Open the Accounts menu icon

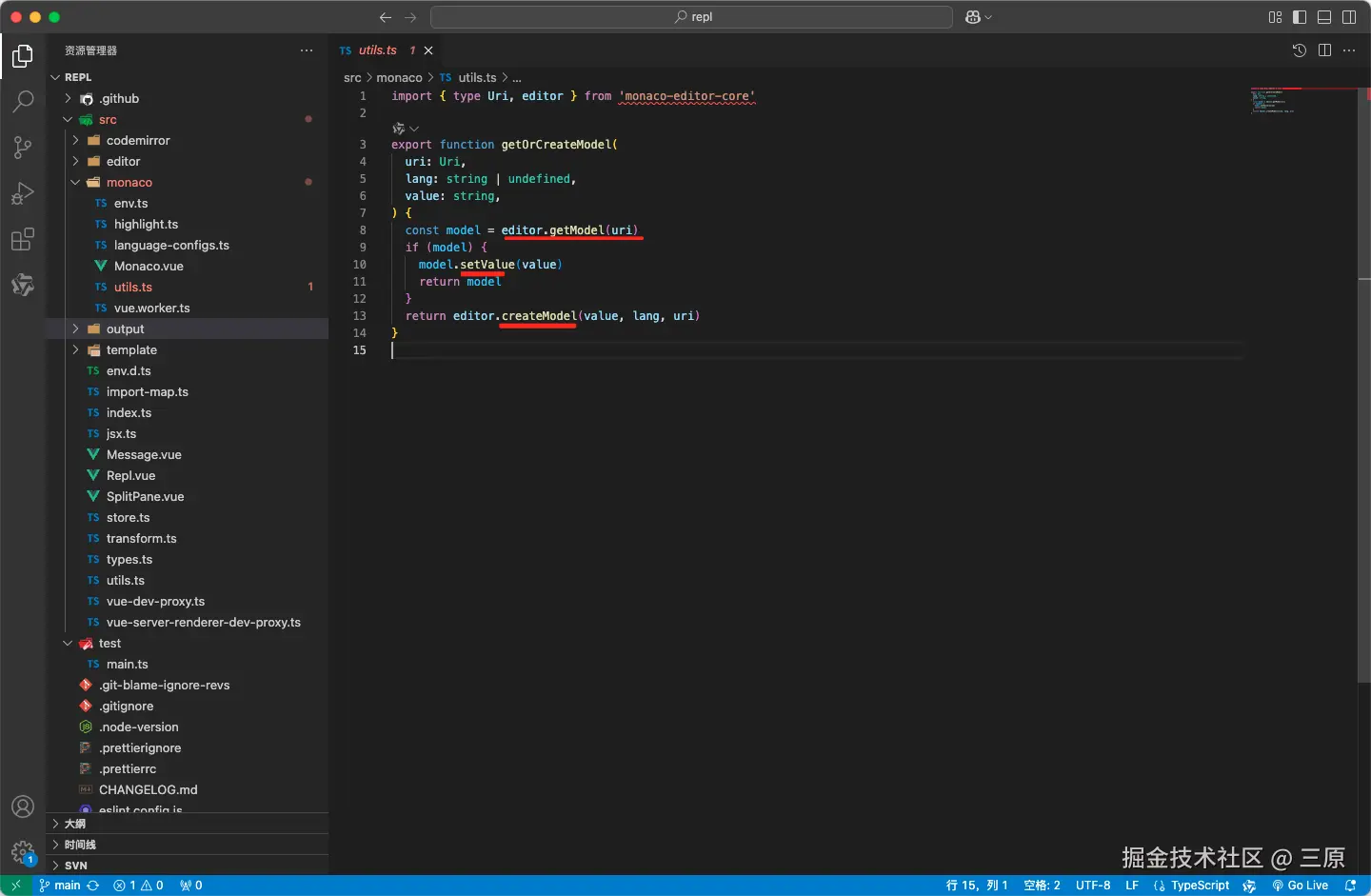click(x=23, y=806)
